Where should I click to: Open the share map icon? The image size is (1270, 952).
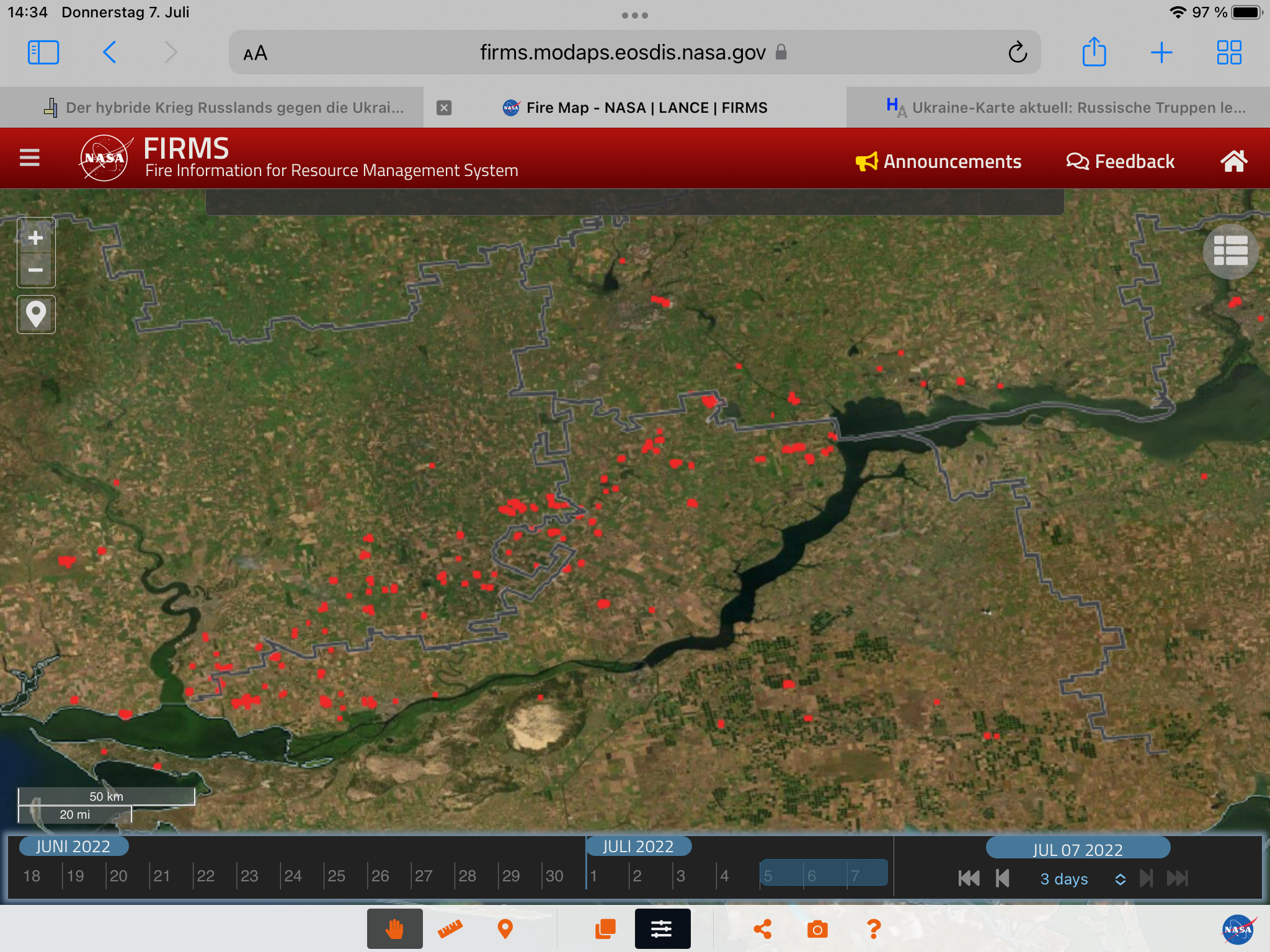tap(763, 928)
